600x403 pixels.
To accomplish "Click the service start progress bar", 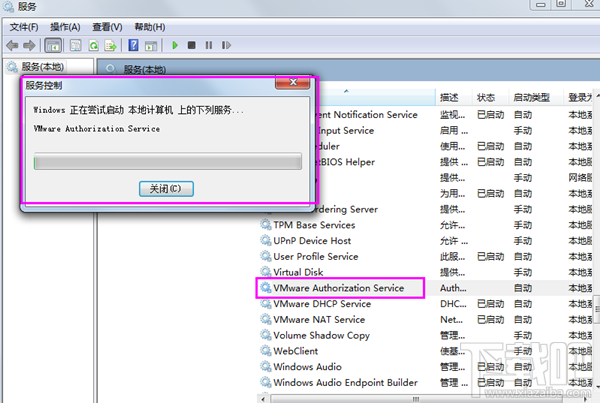I will click(168, 162).
